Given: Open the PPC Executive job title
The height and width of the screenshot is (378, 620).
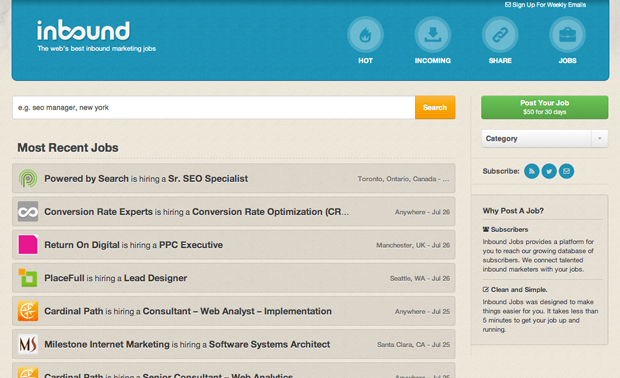Looking at the screenshot, I should (x=191, y=245).
